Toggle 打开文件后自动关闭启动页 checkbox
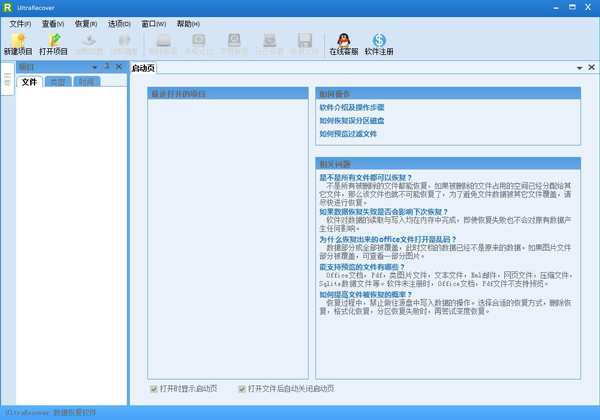The height and width of the screenshot is (420, 600). (242, 389)
